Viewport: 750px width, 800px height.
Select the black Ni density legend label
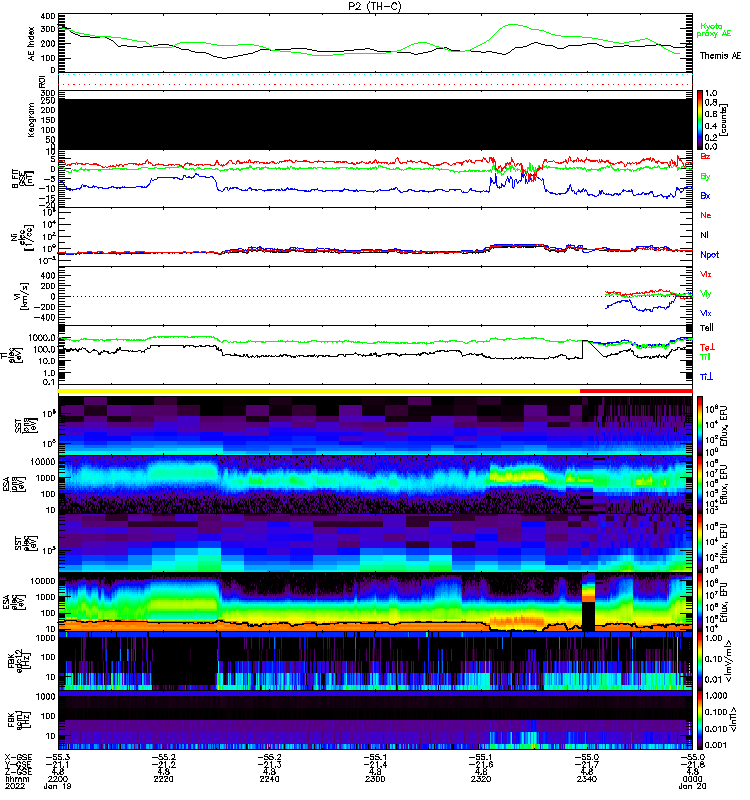704,235
